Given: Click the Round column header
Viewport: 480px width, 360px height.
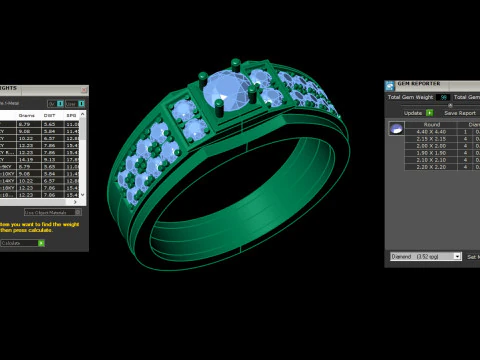Looking at the screenshot, I should (x=431, y=125).
